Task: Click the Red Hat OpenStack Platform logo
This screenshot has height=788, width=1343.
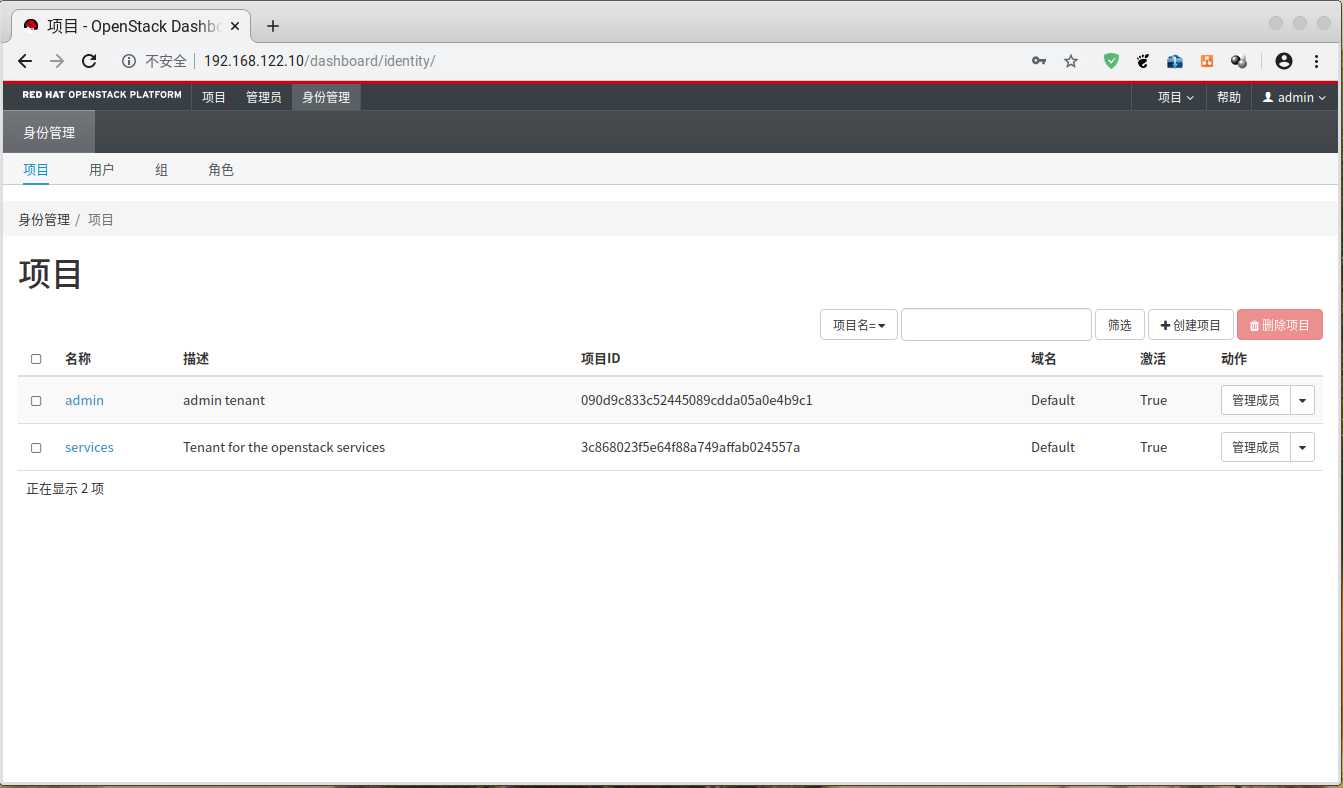Action: (x=102, y=96)
